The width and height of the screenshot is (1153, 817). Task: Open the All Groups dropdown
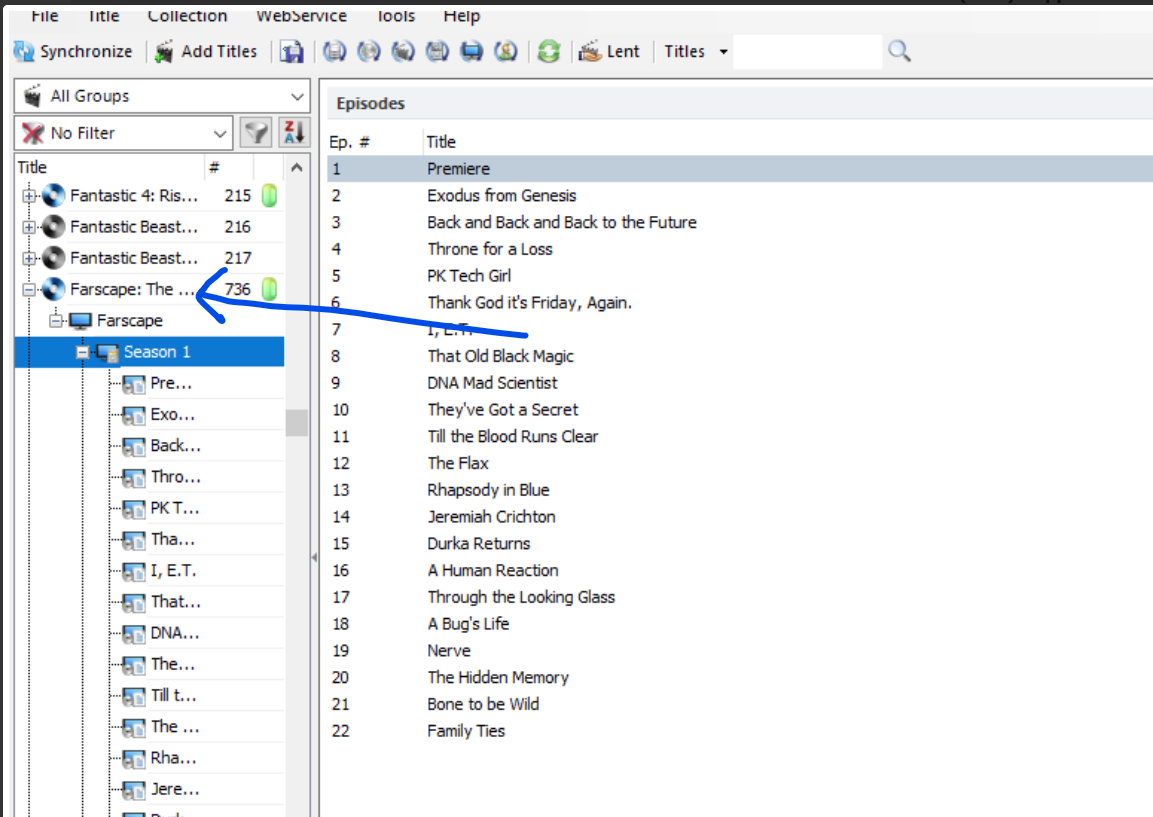(x=163, y=96)
